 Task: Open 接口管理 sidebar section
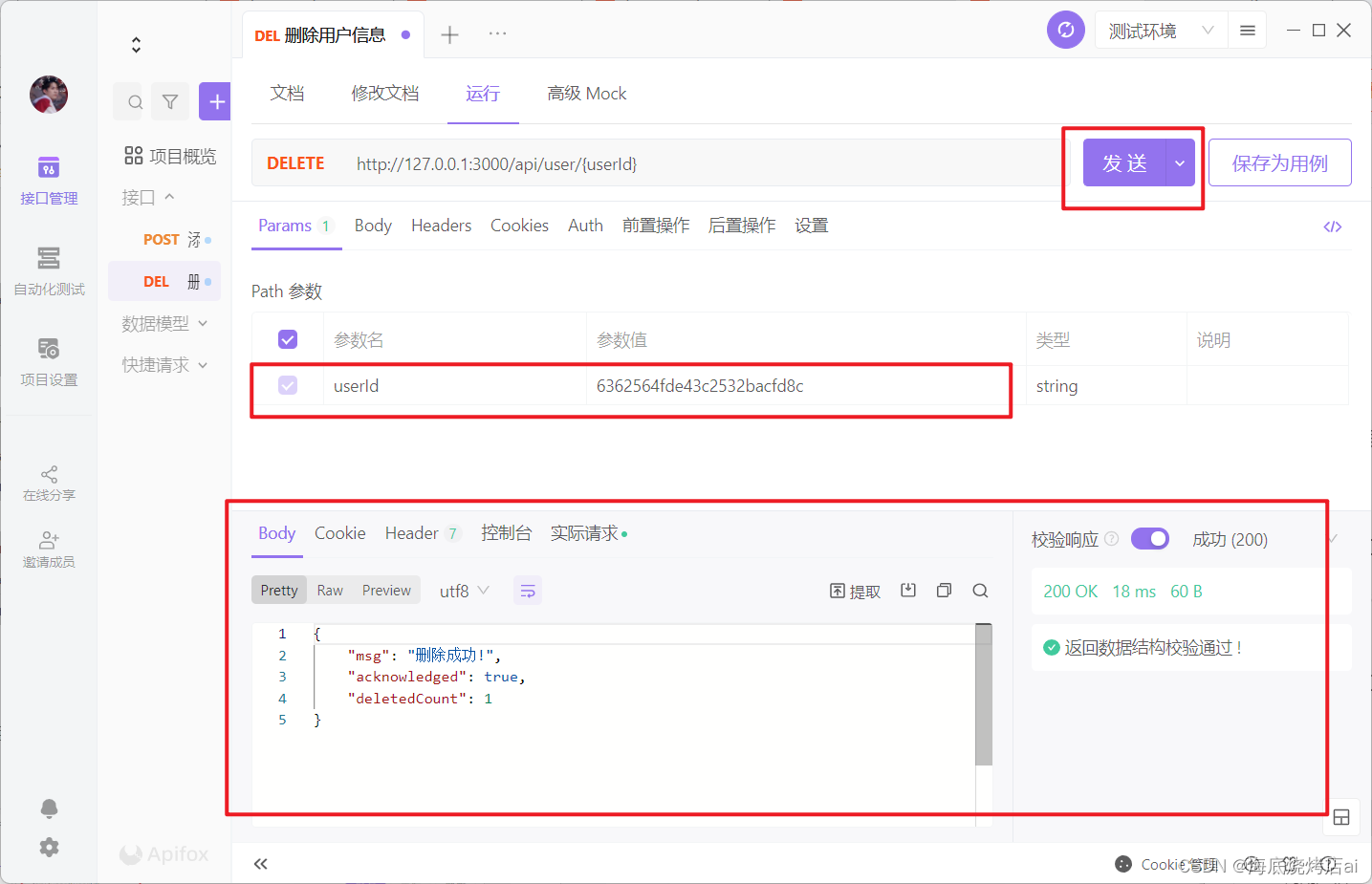49,181
